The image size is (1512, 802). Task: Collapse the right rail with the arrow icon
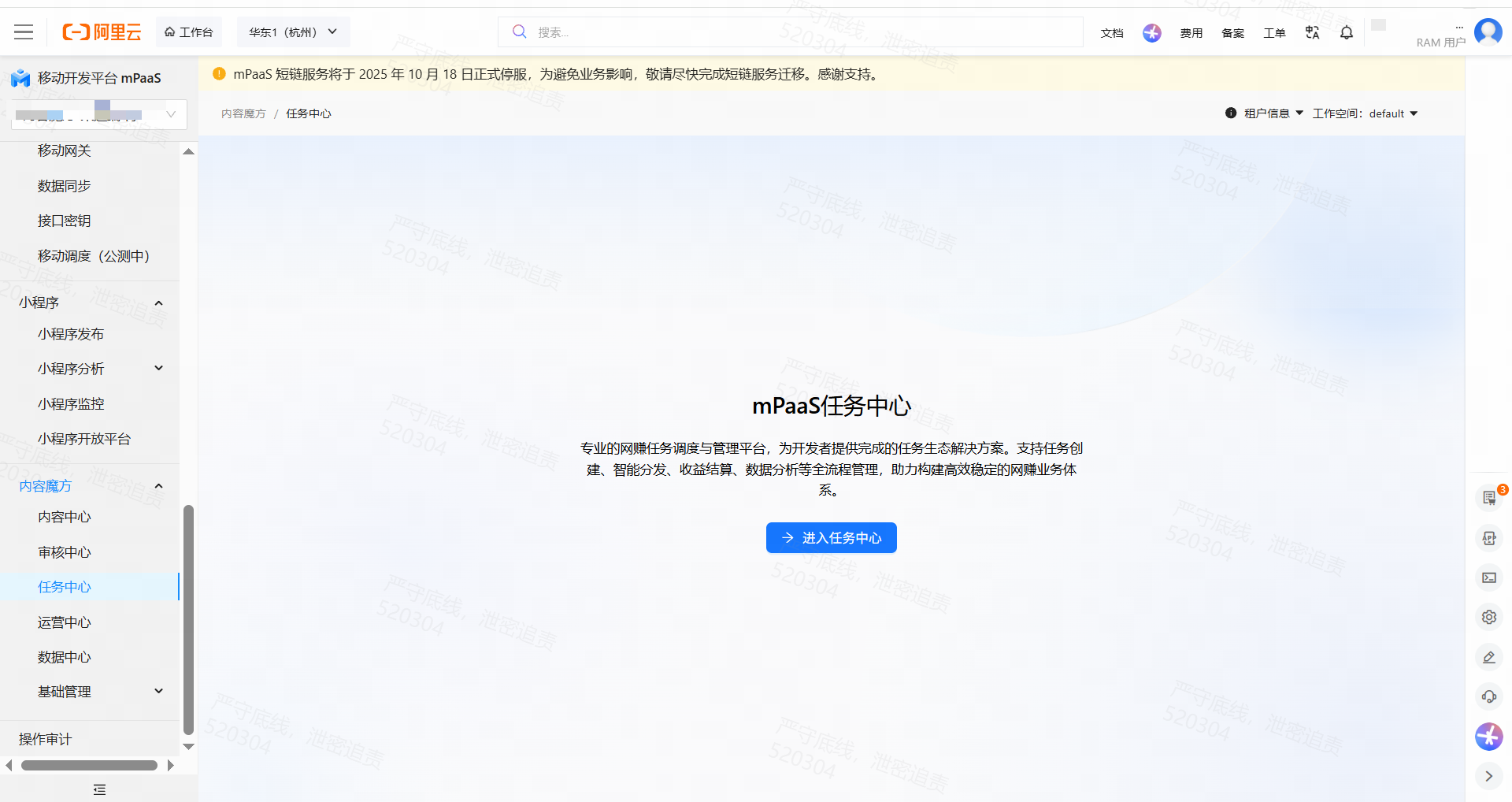[x=1489, y=776]
